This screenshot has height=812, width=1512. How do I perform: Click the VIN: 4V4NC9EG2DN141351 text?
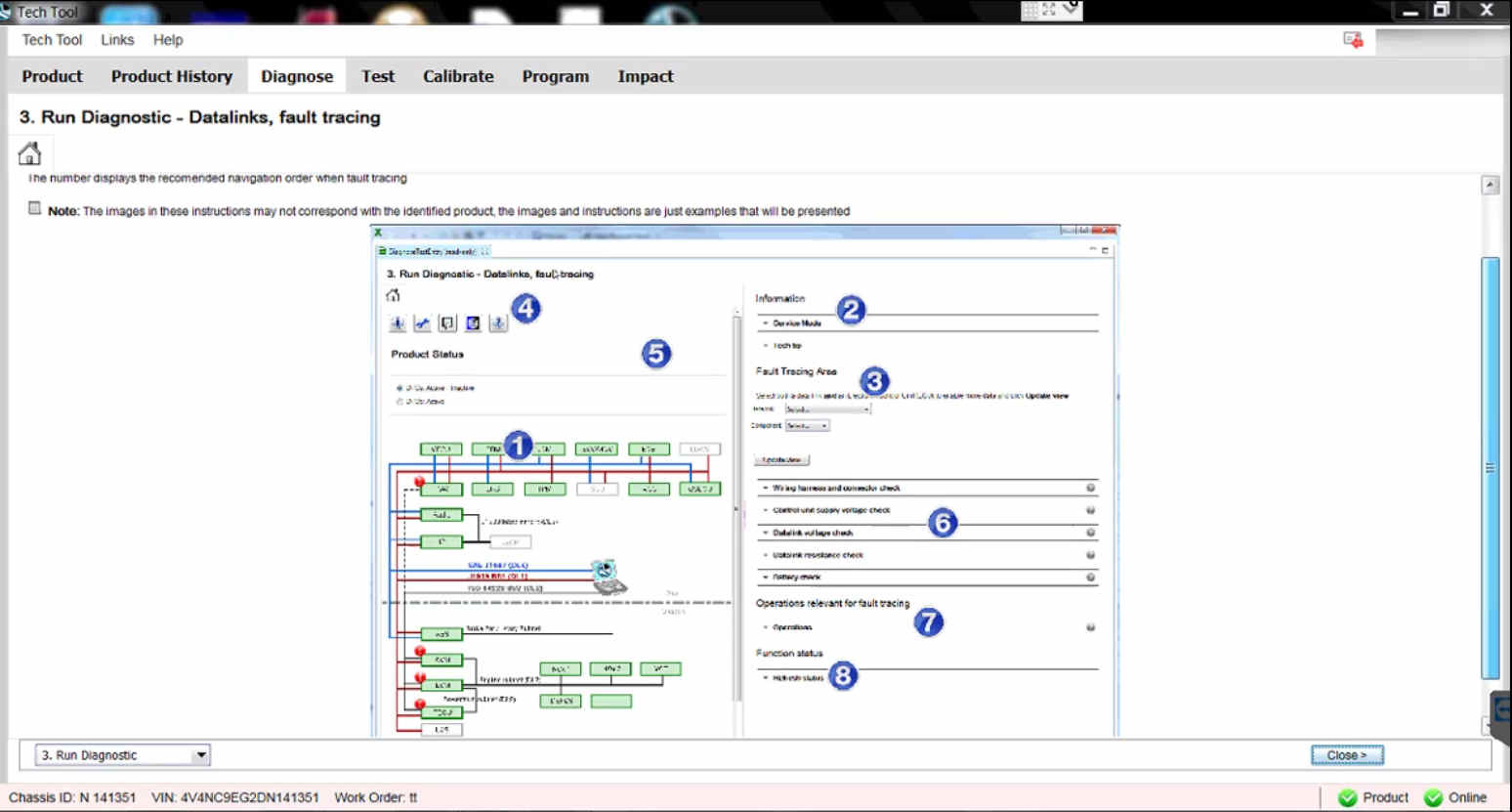[235, 797]
